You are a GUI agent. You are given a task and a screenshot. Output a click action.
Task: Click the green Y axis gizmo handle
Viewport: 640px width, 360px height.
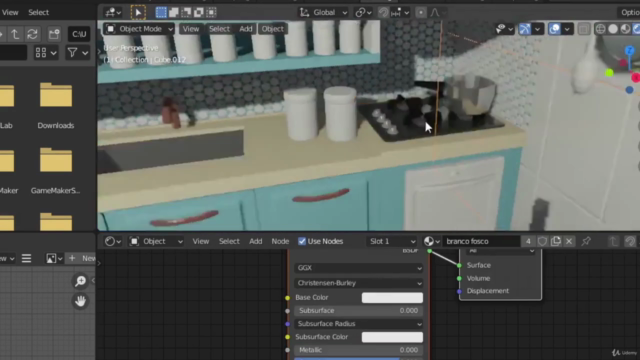[609, 73]
